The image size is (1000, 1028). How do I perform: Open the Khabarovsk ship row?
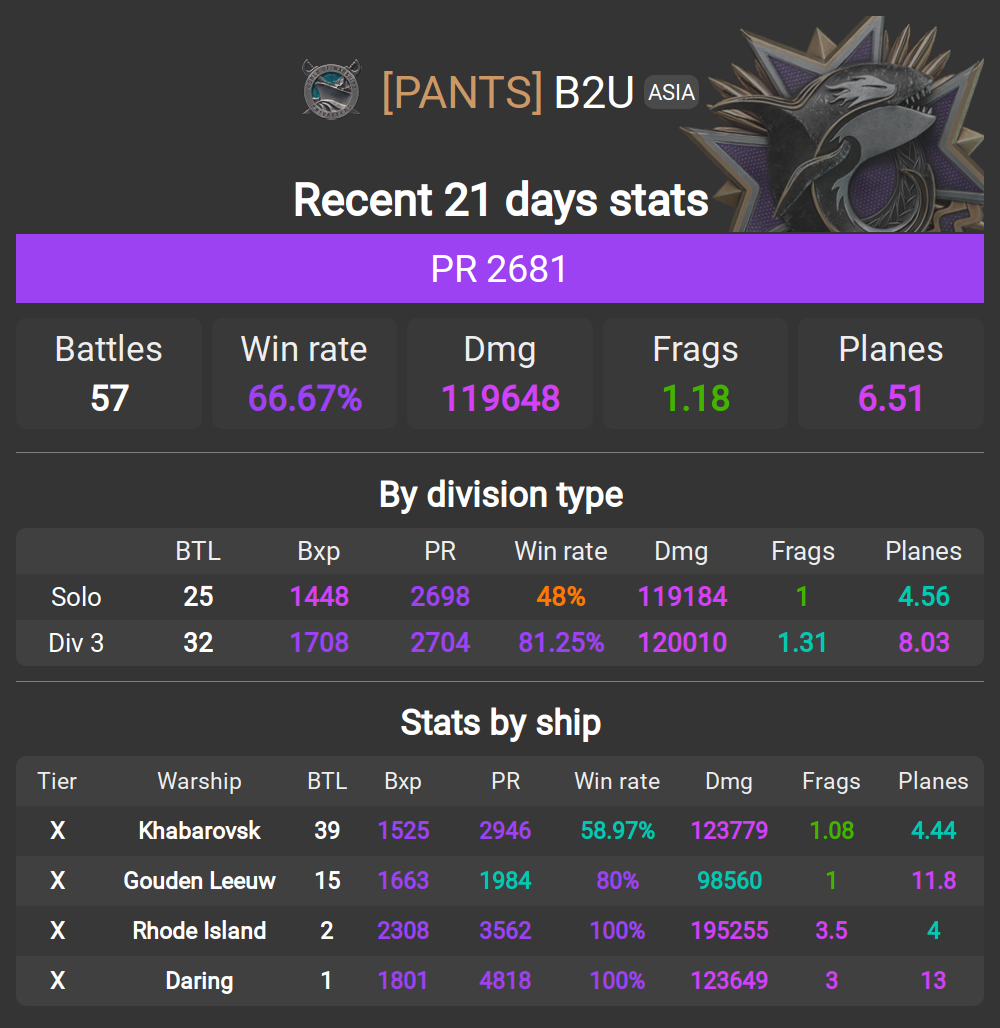[199, 830]
